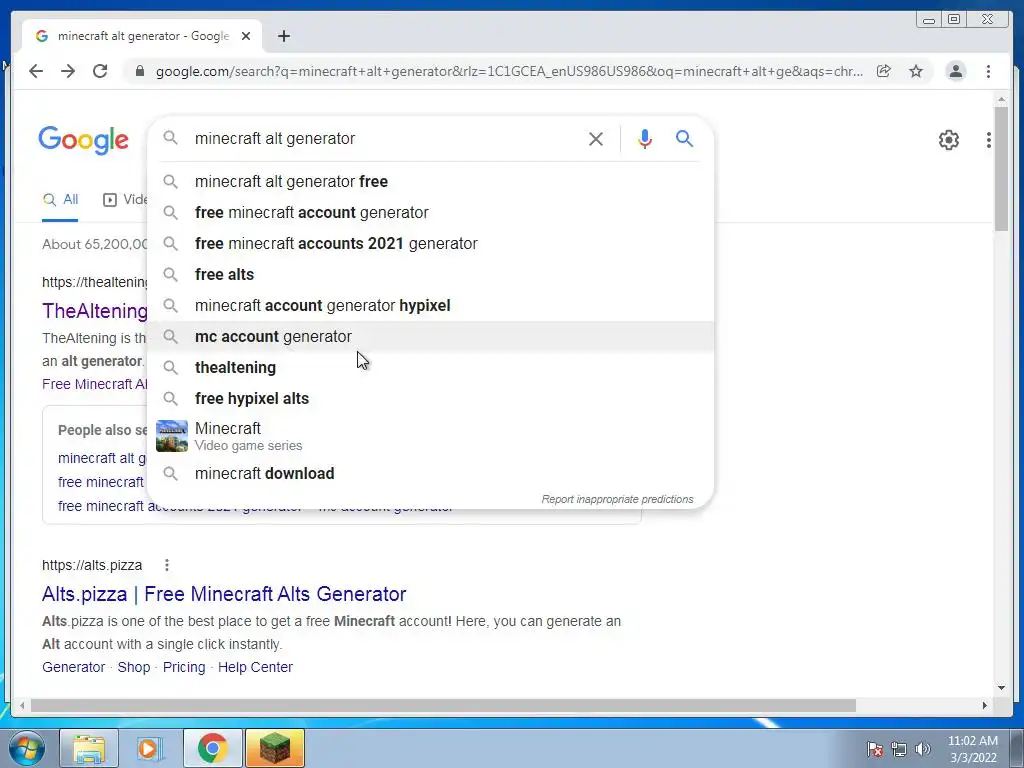
Task: Open the Generator sitelink
Action: point(73,667)
